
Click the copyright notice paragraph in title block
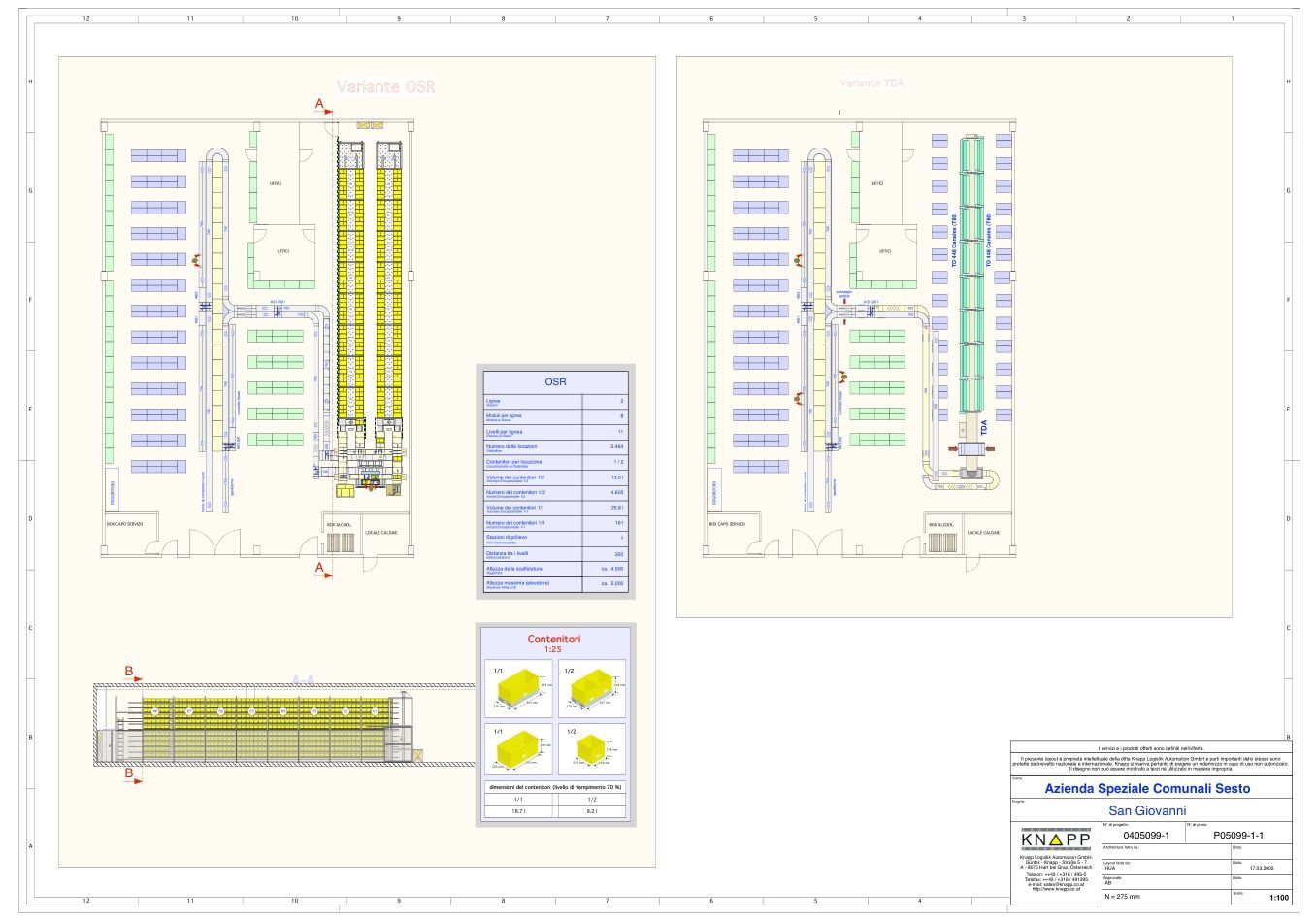pyautogui.click(x=1150, y=763)
